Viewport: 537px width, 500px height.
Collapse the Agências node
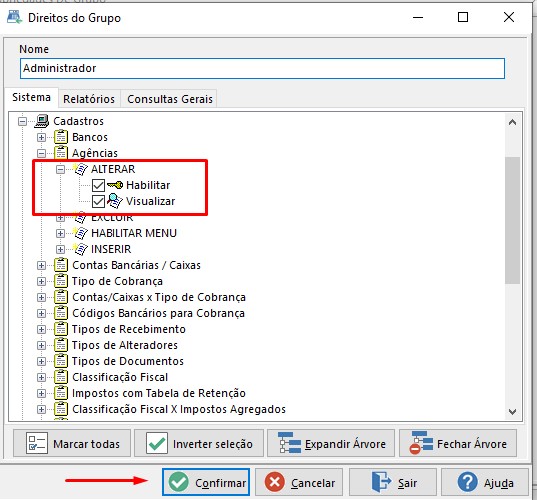pyautogui.click(x=41, y=153)
